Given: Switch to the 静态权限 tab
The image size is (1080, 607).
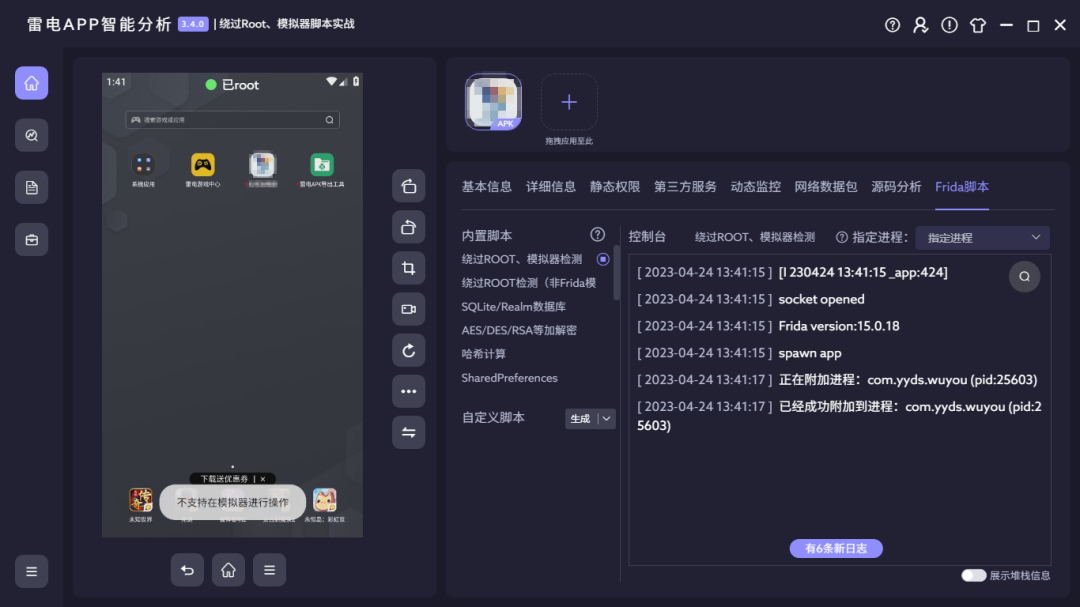Looking at the screenshot, I should [614, 187].
